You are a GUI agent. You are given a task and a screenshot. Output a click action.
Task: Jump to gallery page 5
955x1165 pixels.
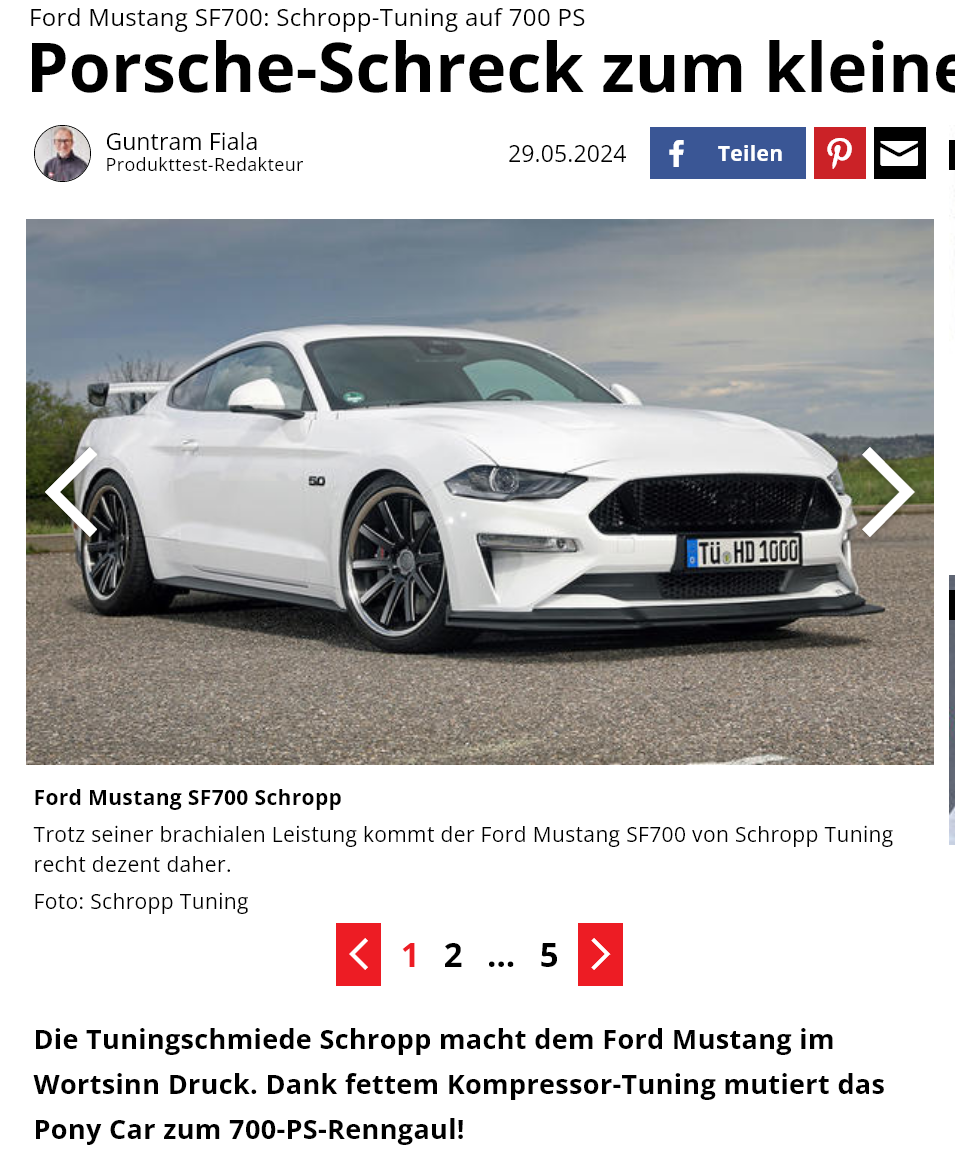click(x=548, y=955)
